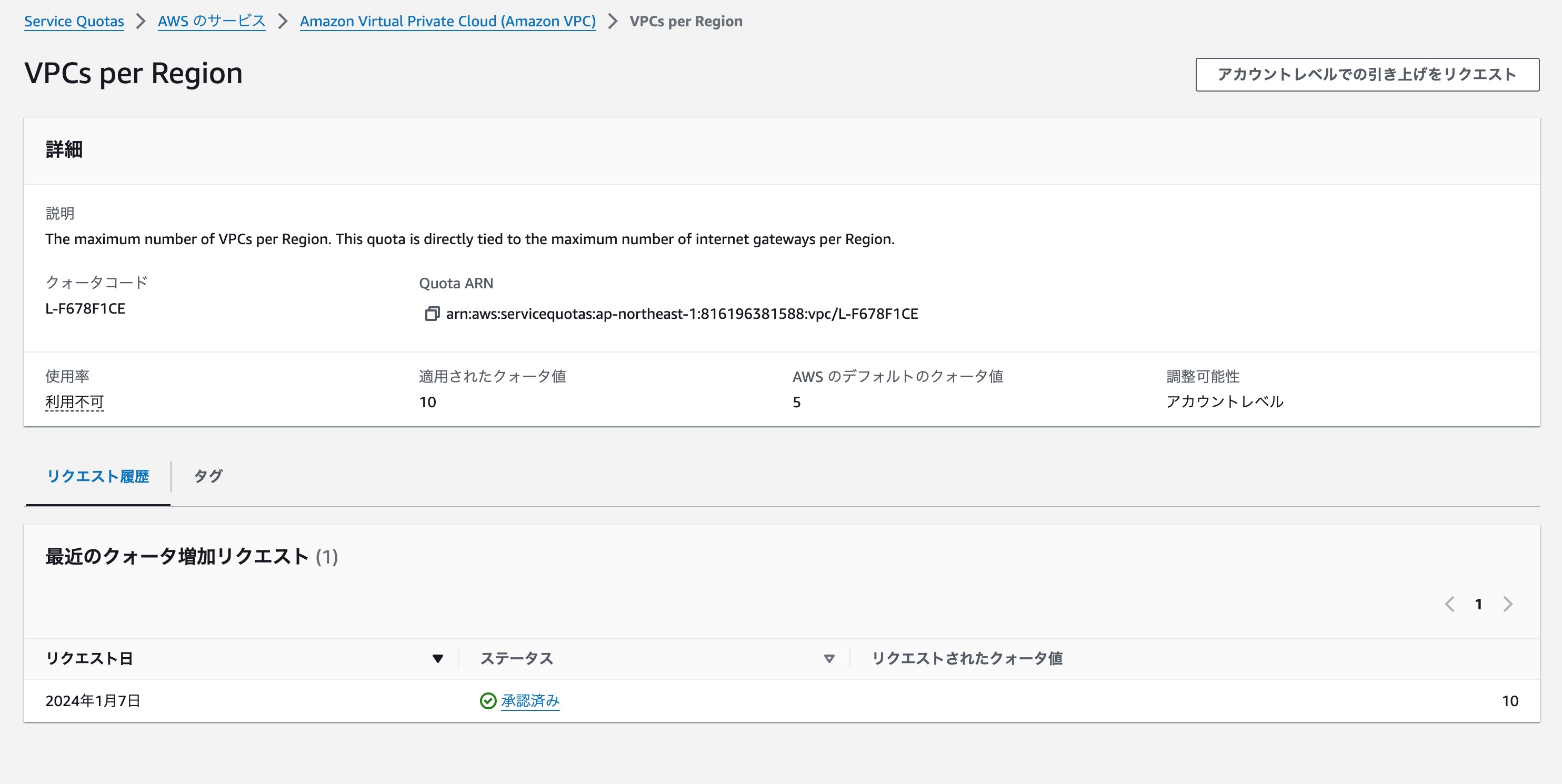Click page number 1 in pagination
This screenshot has height=784, width=1562.
point(1478,604)
